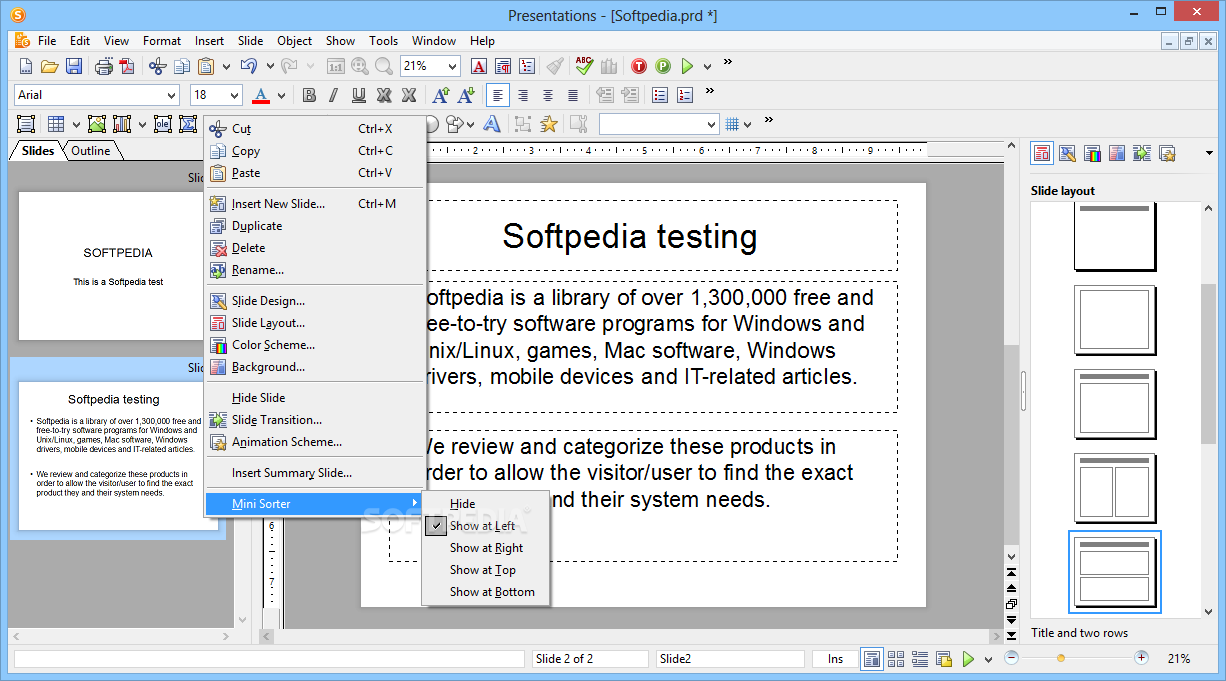Click the Print icon
1226x681 pixels.
[103, 66]
